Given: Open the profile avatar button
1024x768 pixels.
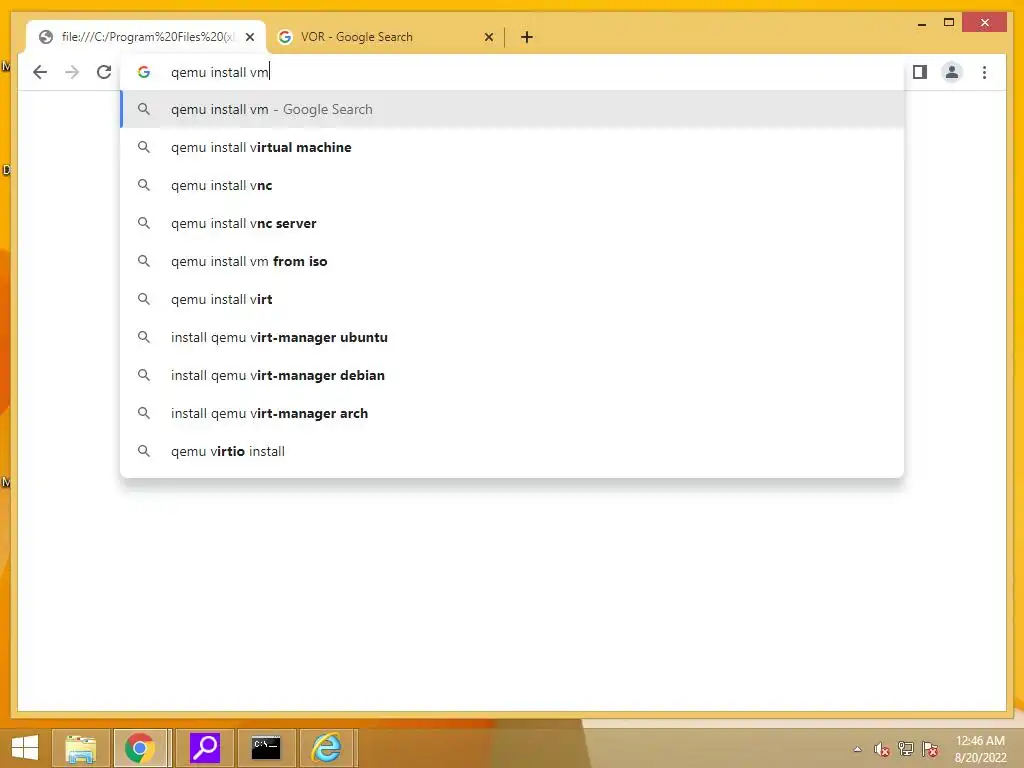Looking at the screenshot, I should coord(952,72).
